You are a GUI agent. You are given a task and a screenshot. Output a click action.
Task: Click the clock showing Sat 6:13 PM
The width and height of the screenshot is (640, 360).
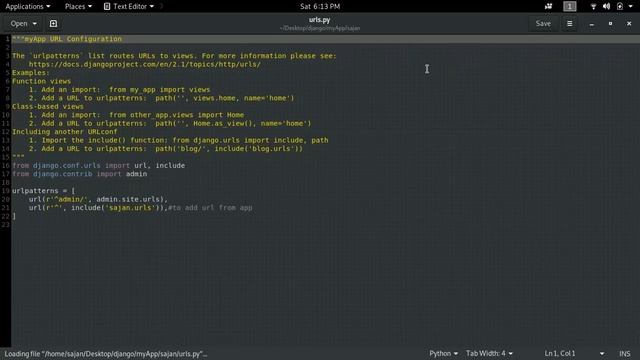(320, 6)
